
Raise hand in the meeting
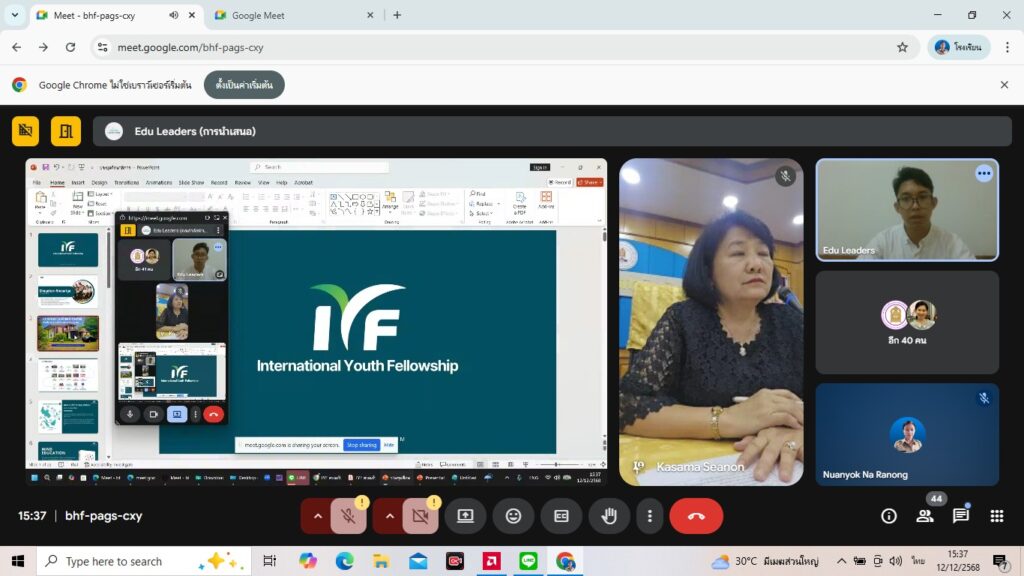609,516
